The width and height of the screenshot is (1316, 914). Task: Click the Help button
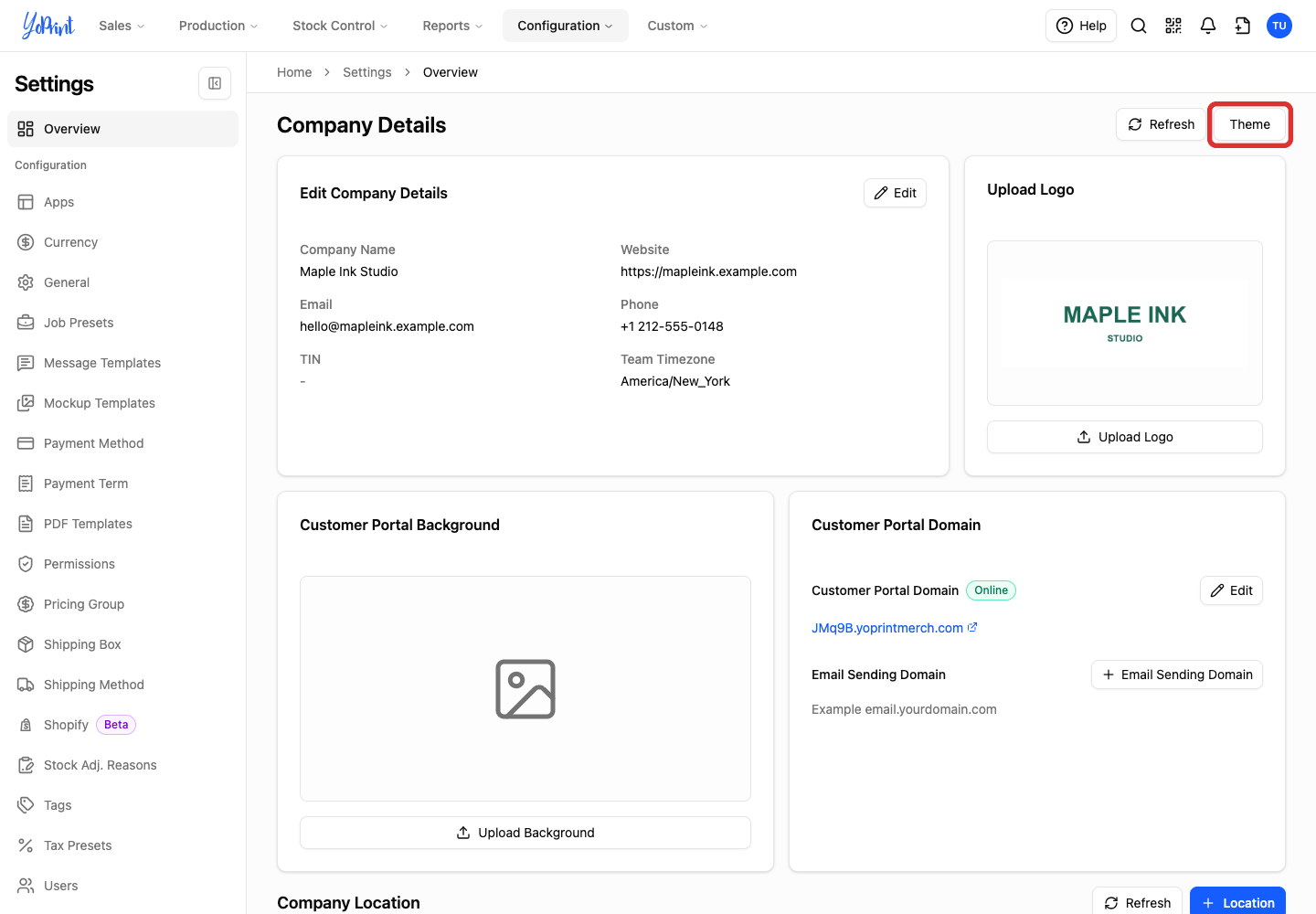1081,26
